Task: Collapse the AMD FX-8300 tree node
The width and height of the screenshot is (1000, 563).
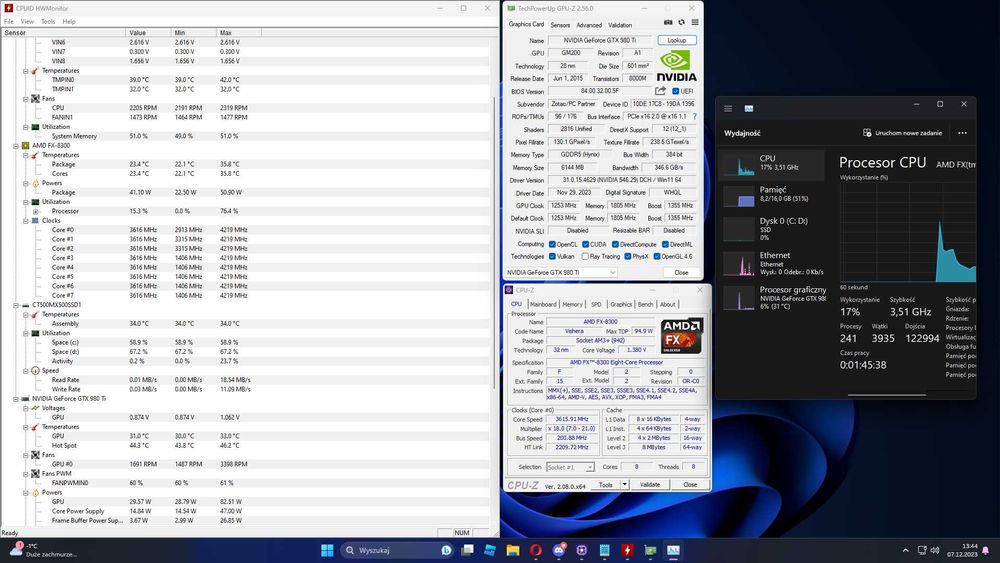Action: (16, 146)
